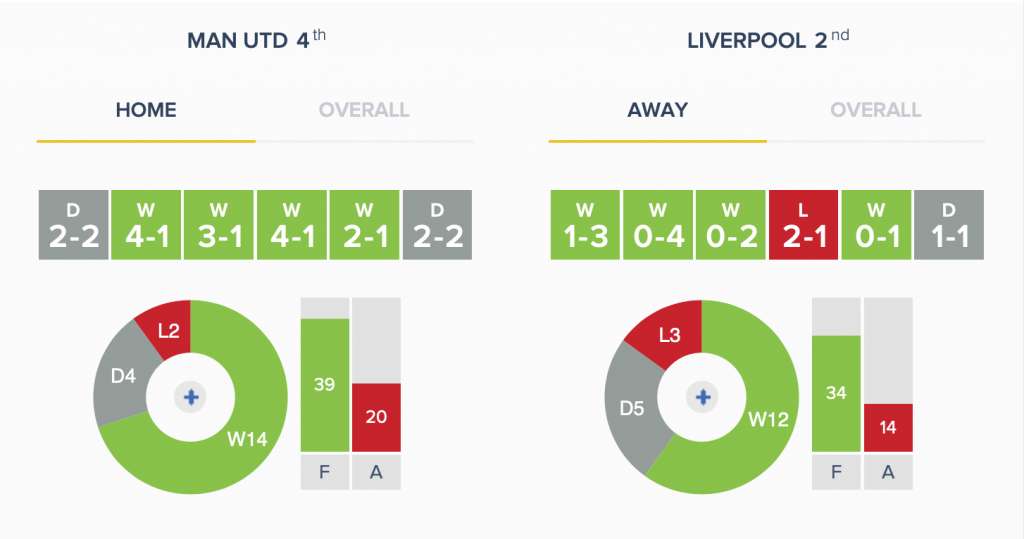
Task: Click Liverpool 0-4 win result tile
Action: [x=658, y=225]
